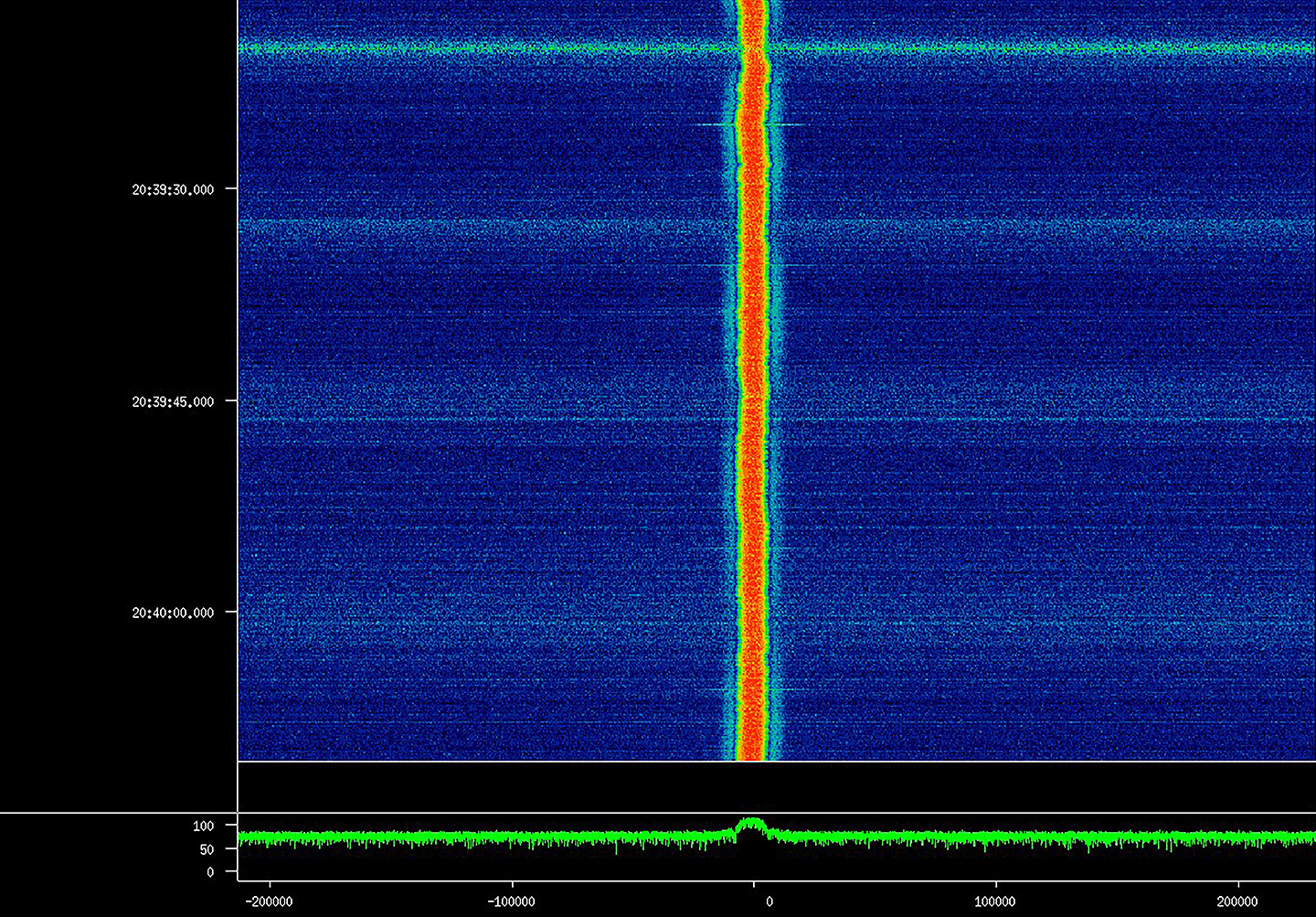
Task: Click the peak bump in the green spectrum trace
Action: 751,824
